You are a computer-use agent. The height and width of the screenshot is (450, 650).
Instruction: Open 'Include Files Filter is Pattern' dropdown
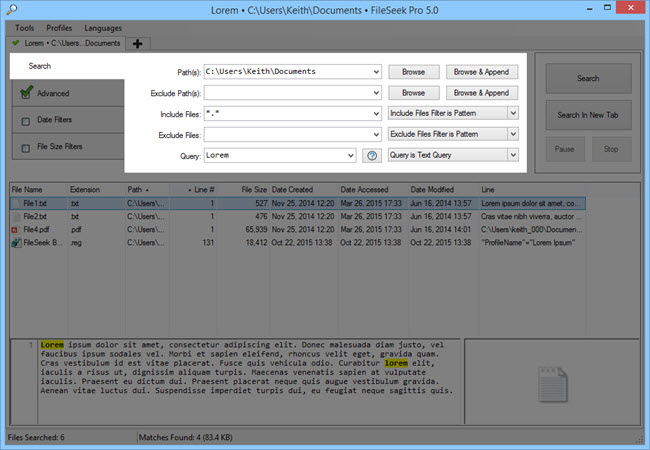pyautogui.click(x=453, y=113)
